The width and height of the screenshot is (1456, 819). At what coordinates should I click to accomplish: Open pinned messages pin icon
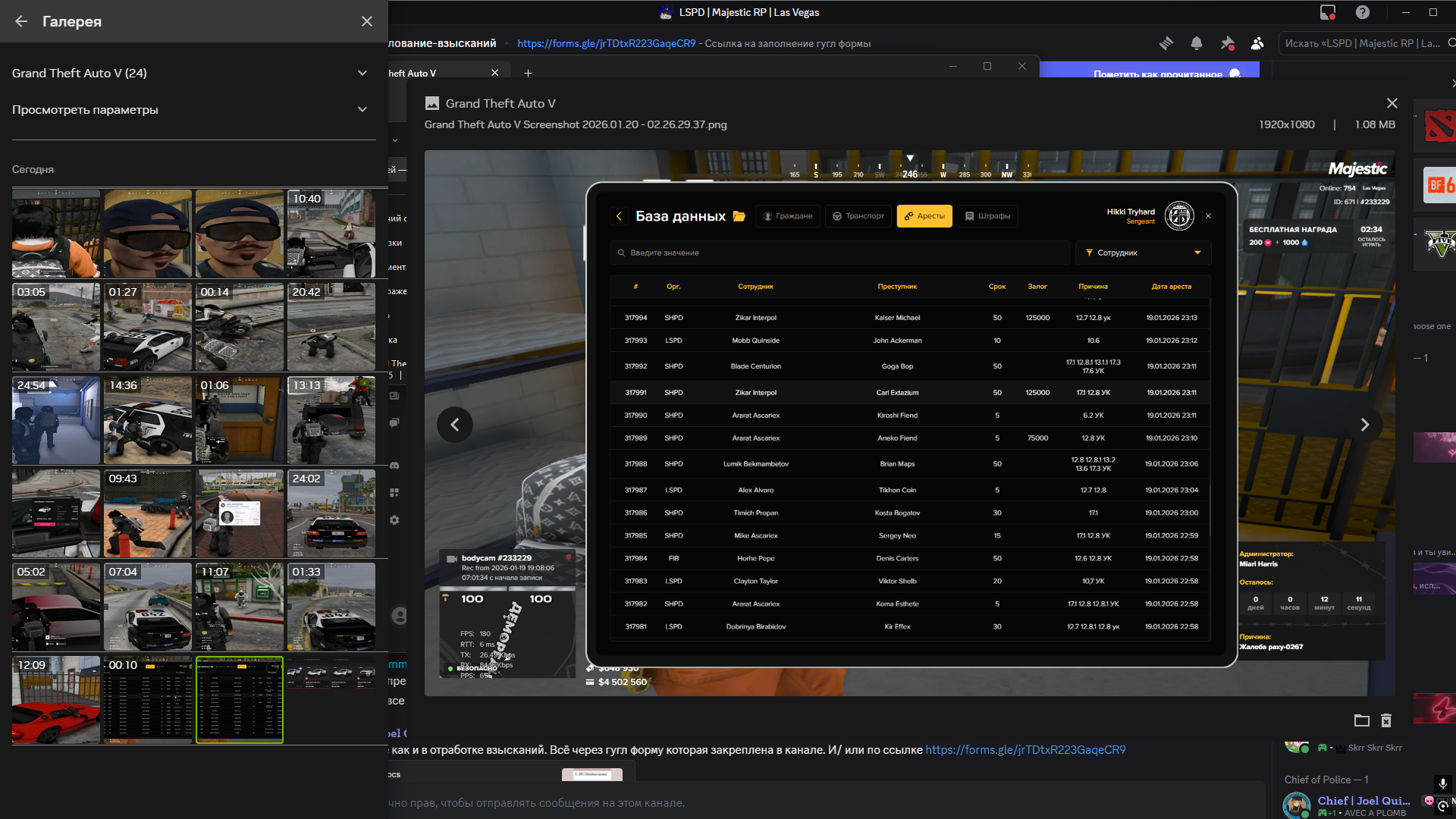1227,43
